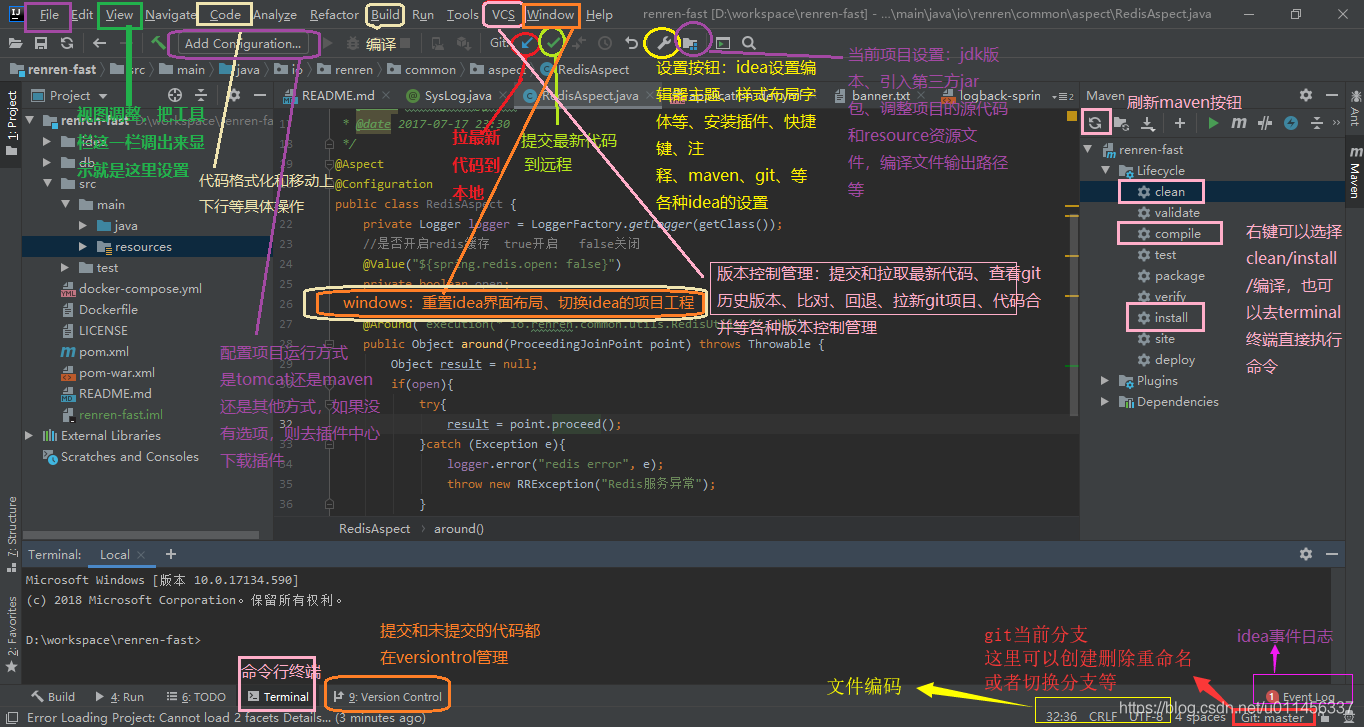Expand the java folder in Project tree
1364x727 pixels.
(x=84, y=226)
